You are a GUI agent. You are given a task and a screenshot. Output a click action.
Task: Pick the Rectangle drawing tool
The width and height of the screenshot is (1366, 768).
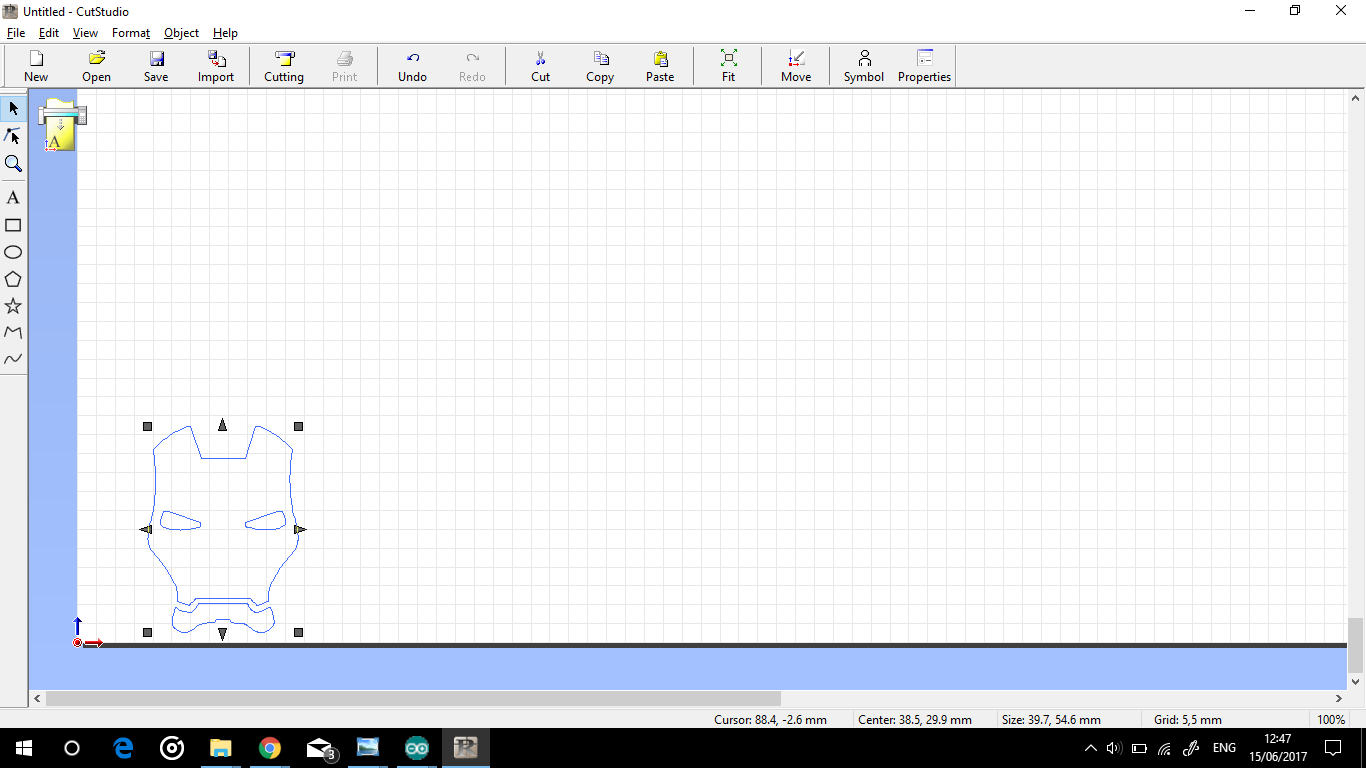tap(13, 225)
